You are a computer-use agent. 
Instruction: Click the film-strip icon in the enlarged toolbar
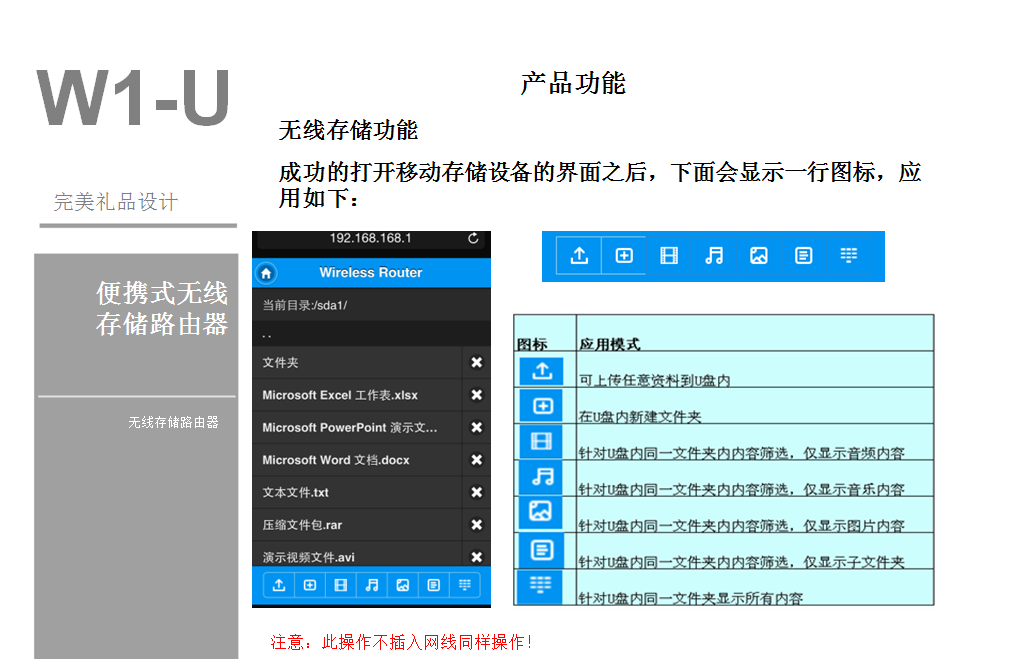click(669, 256)
